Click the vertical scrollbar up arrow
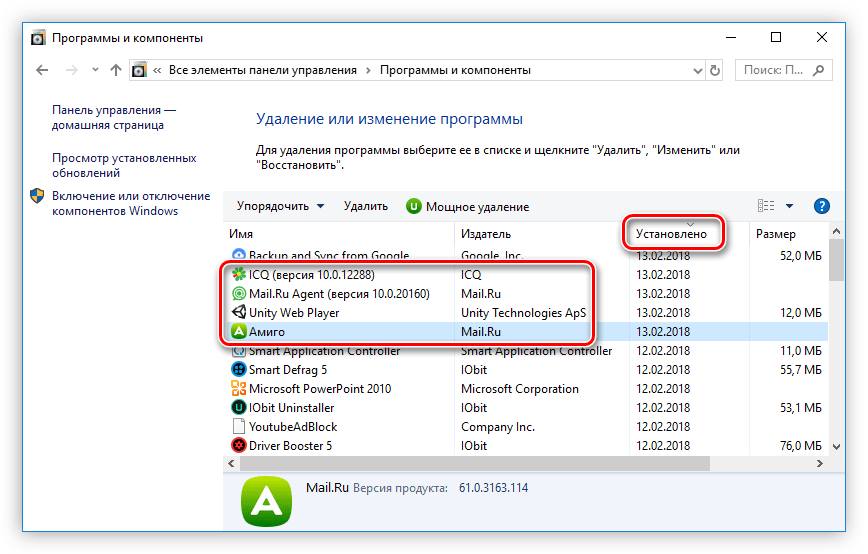 click(x=836, y=231)
